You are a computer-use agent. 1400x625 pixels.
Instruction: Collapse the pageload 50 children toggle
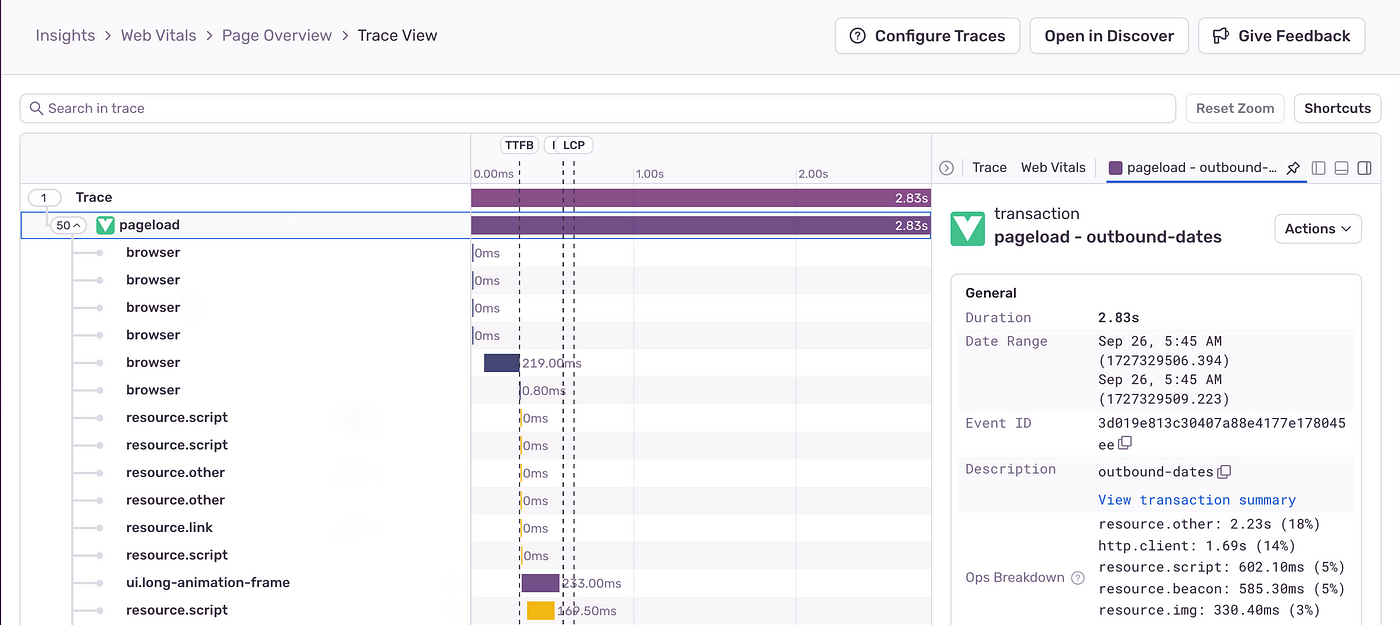click(69, 225)
